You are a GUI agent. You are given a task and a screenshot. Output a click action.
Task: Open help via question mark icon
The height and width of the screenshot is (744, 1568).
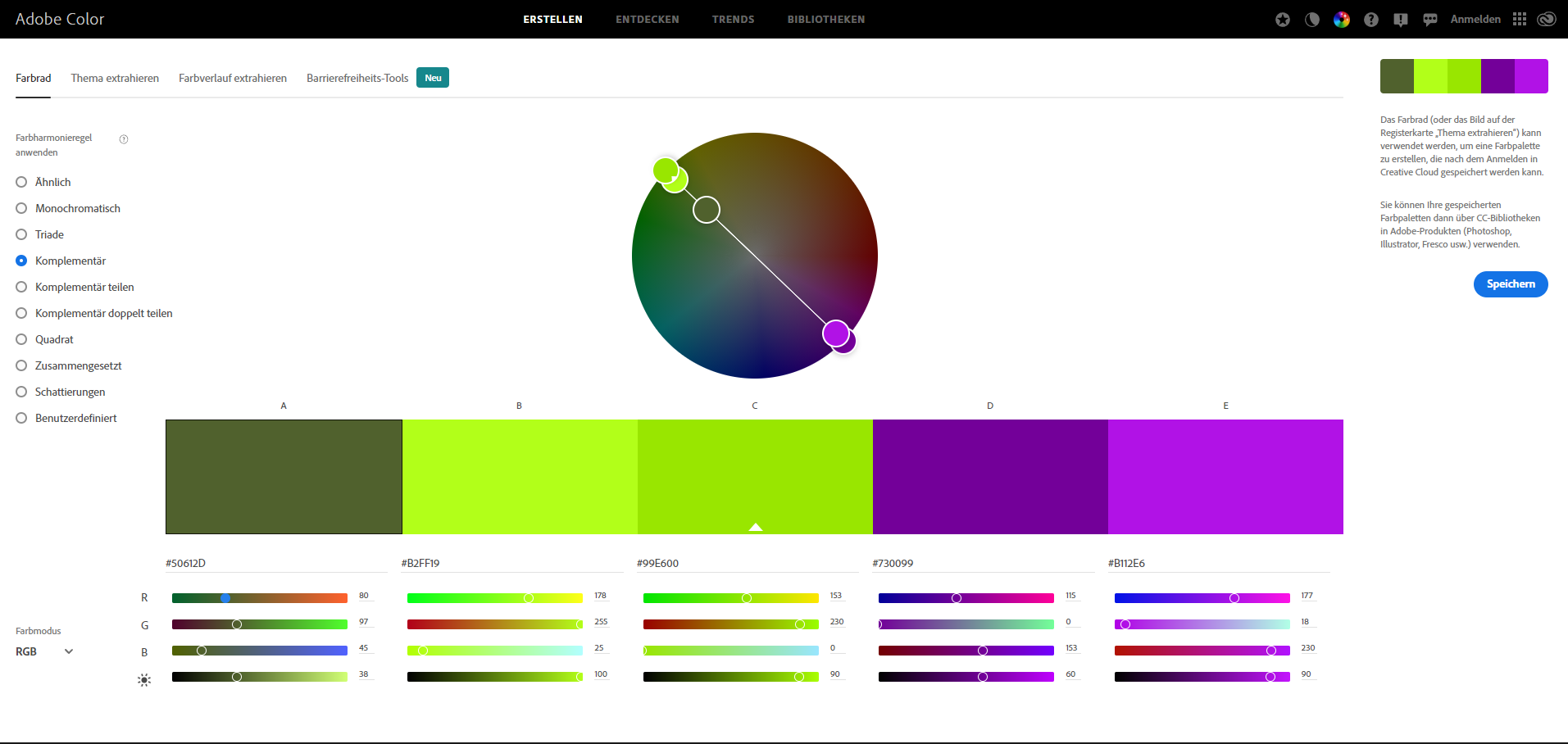[x=1371, y=20]
